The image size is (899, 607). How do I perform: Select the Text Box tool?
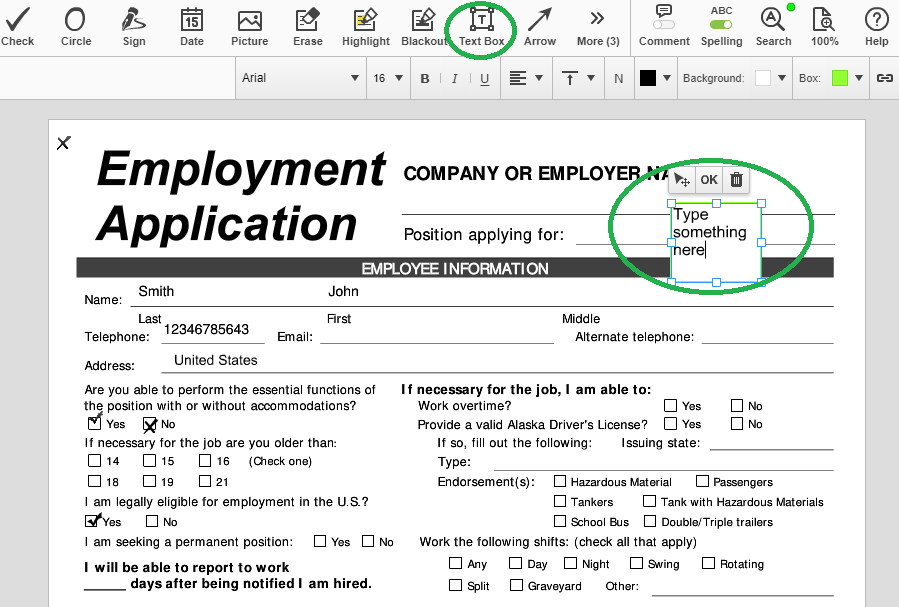tap(482, 27)
